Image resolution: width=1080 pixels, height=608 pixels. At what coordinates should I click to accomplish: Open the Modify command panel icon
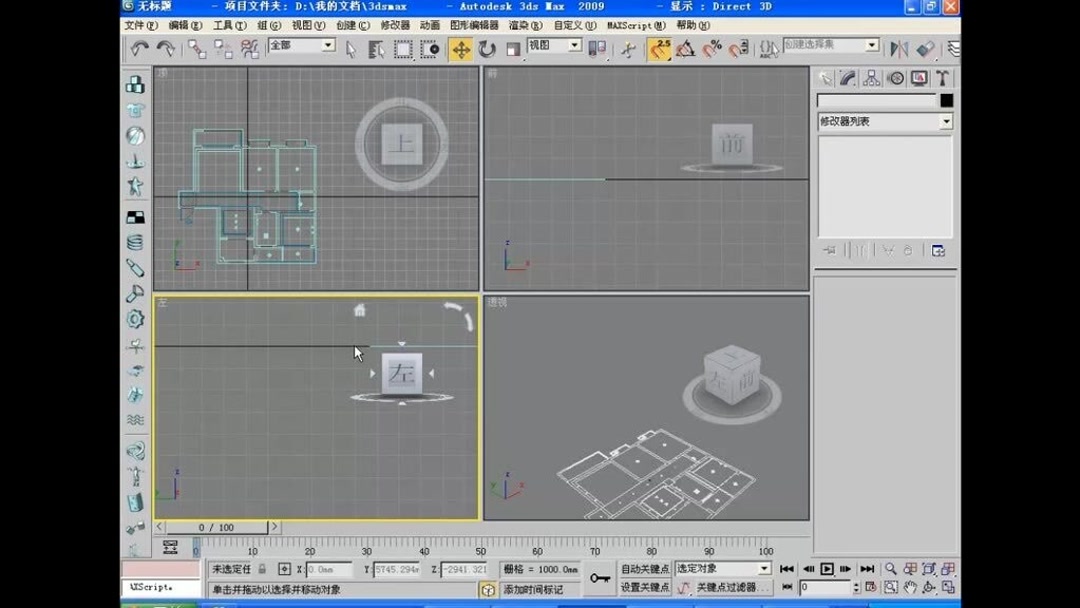[849, 78]
